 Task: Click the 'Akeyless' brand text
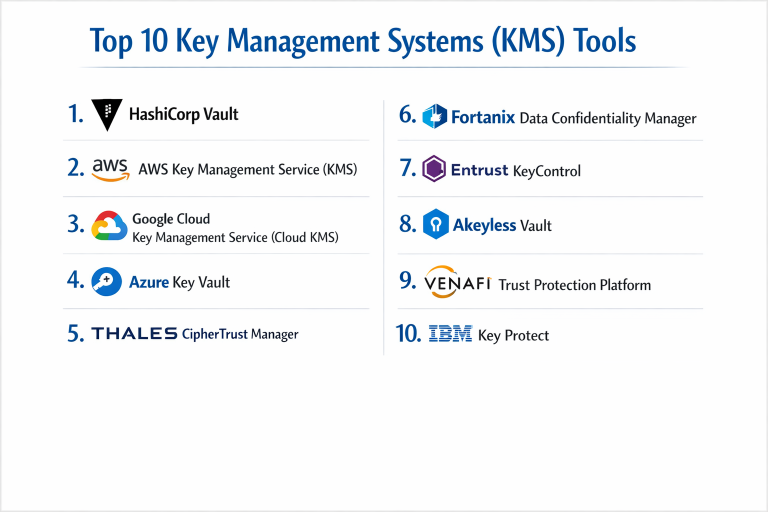tap(484, 225)
